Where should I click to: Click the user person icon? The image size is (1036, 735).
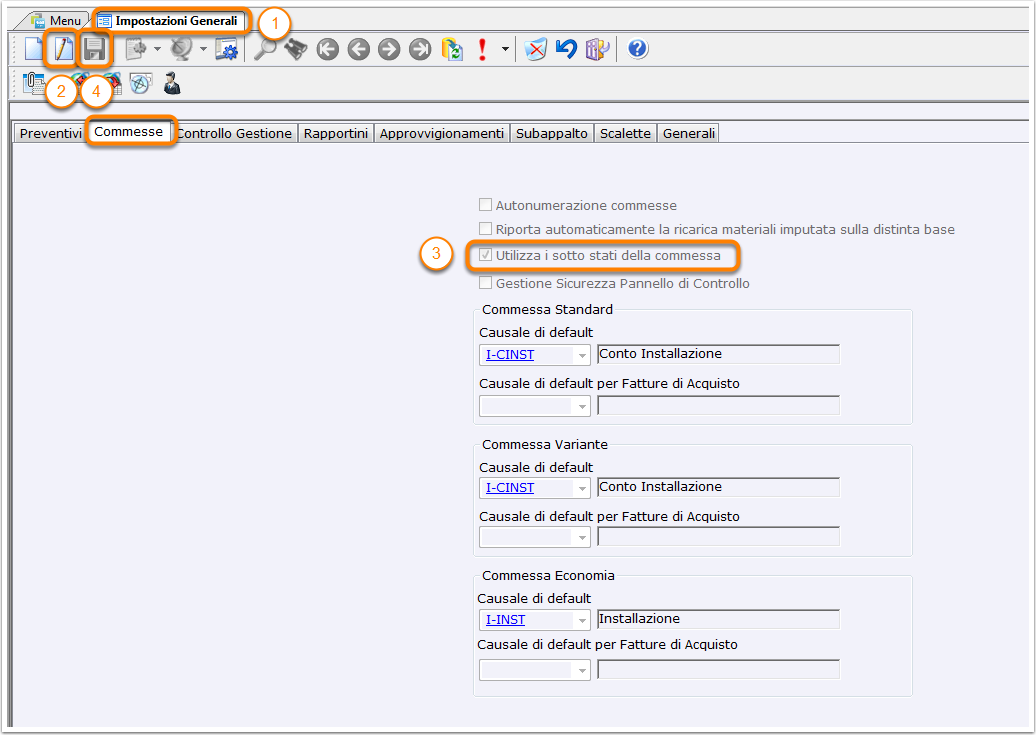coord(172,83)
